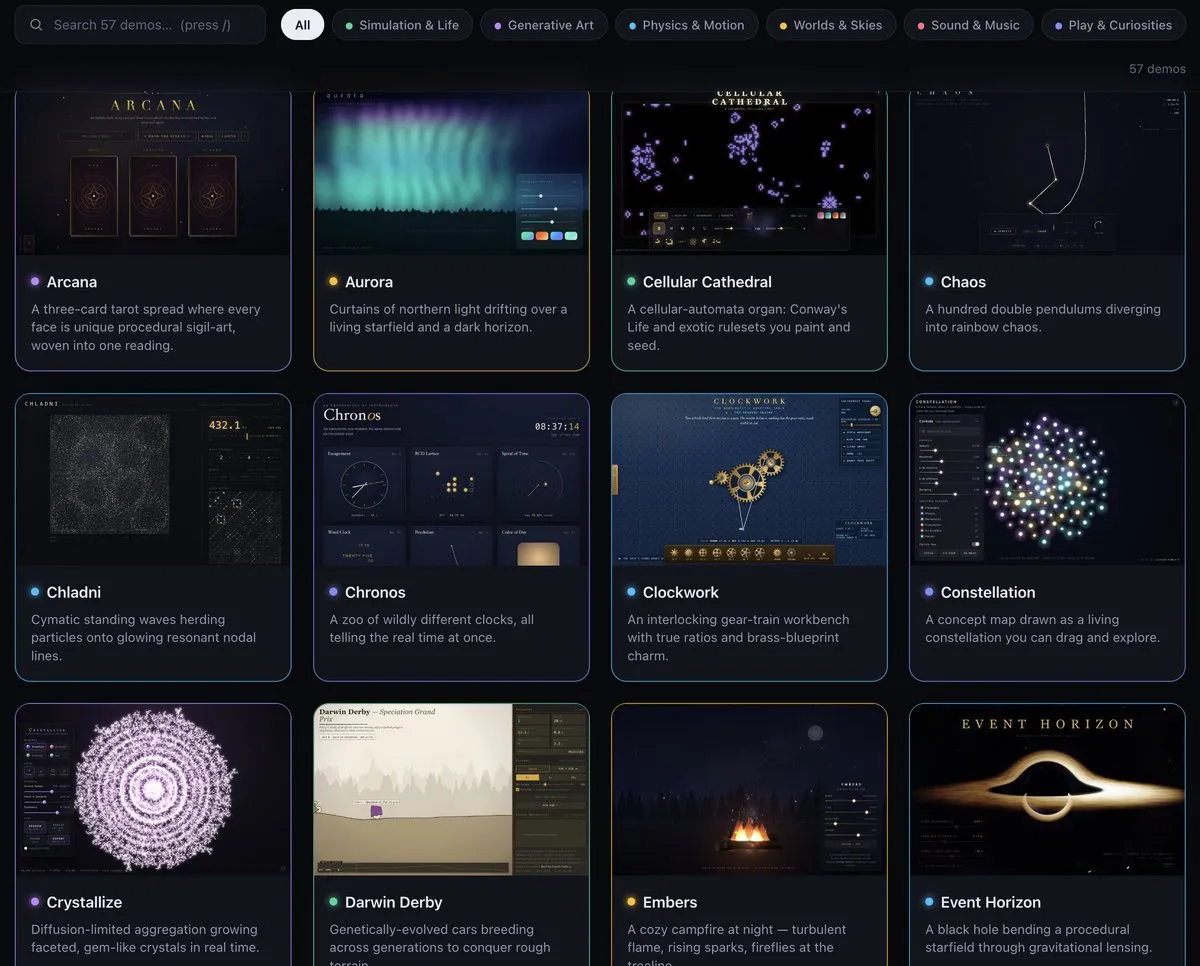Open the Constellation demo title link
Image resolution: width=1200 pixels, height=966 pixels.
point(988,592)
